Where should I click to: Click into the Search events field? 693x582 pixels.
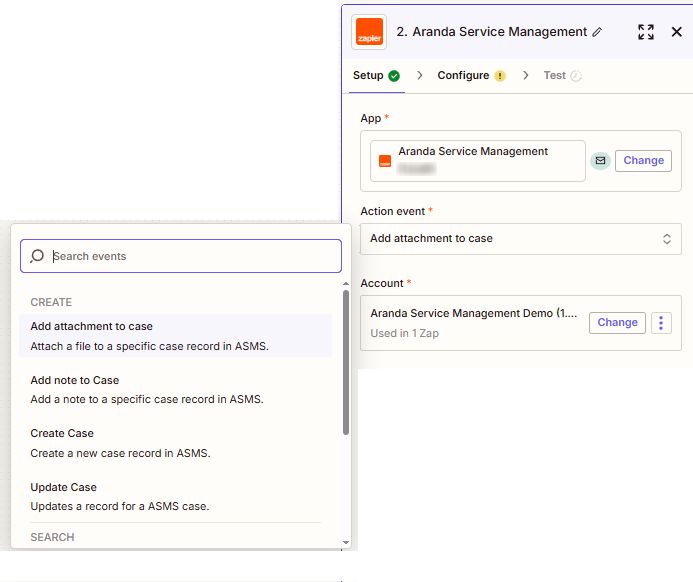tap(190, 256)
